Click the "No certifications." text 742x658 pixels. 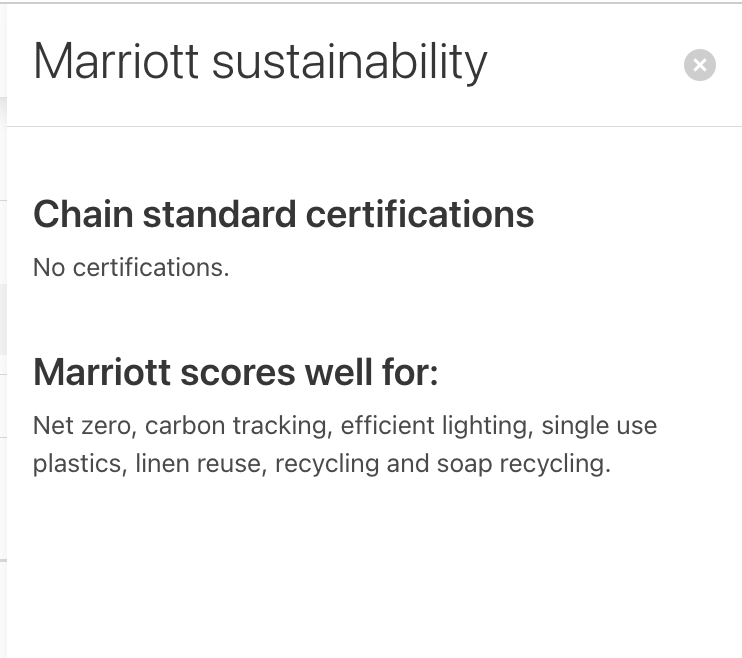click(x=131, y=267)
